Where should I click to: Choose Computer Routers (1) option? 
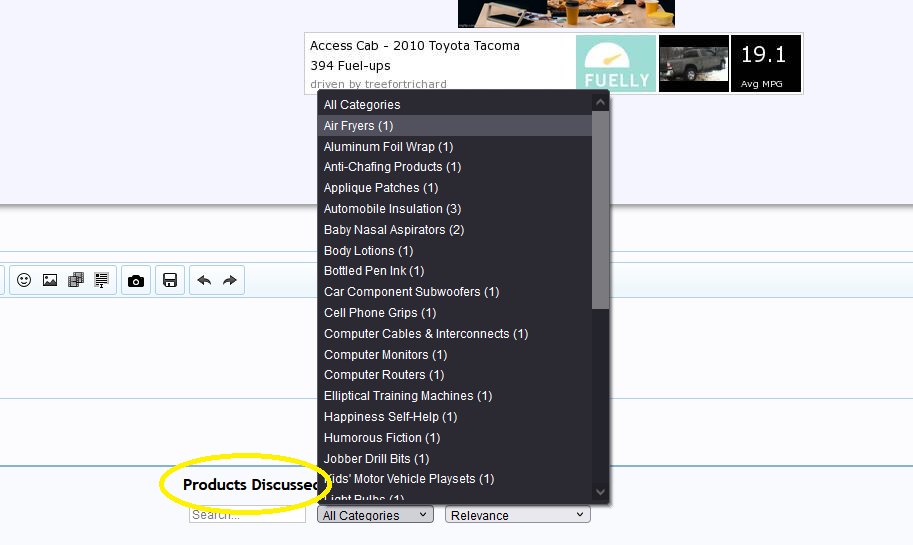click(x=455, y=376)
